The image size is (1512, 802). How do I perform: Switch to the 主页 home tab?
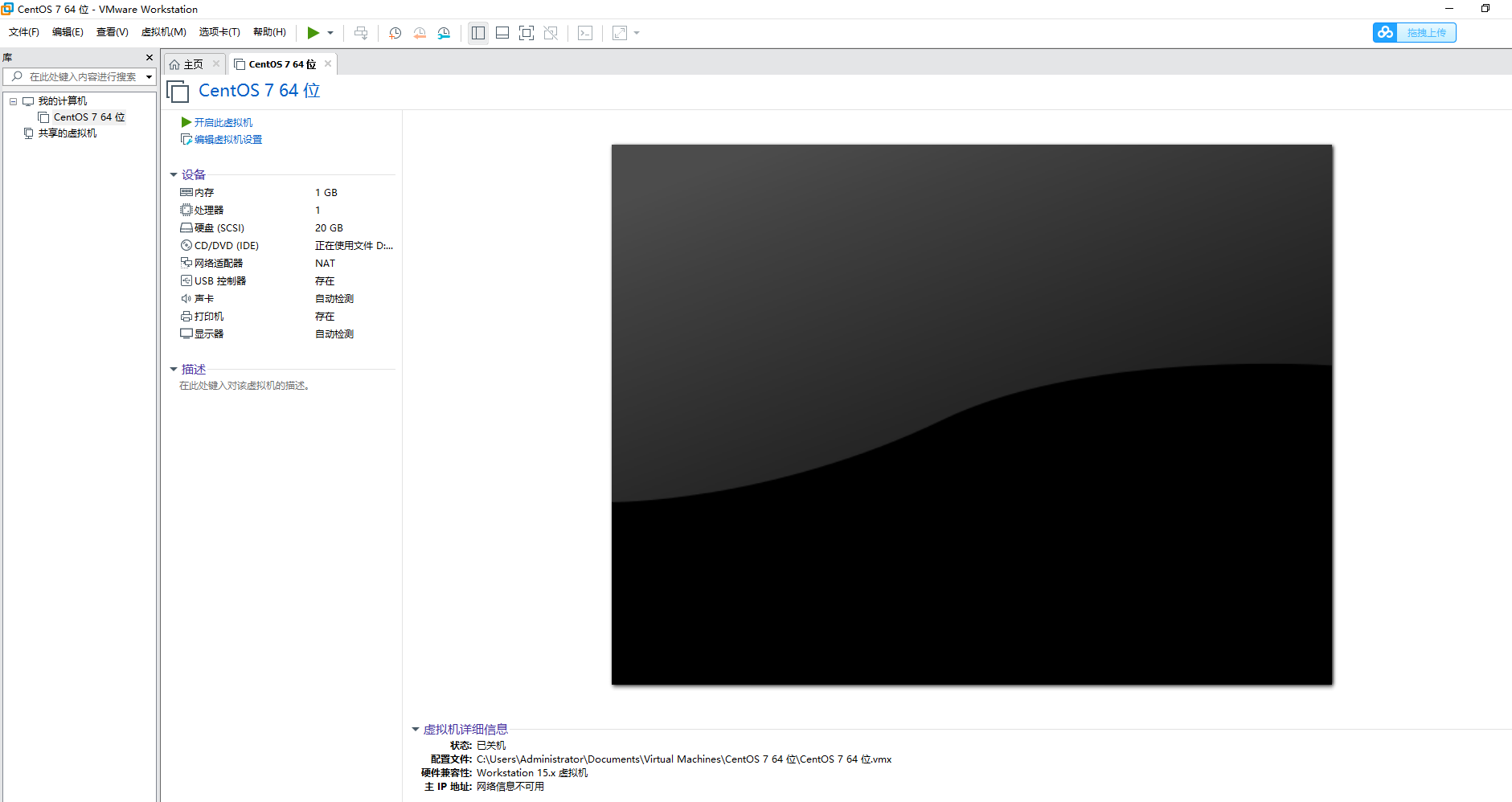coord(191,63)
